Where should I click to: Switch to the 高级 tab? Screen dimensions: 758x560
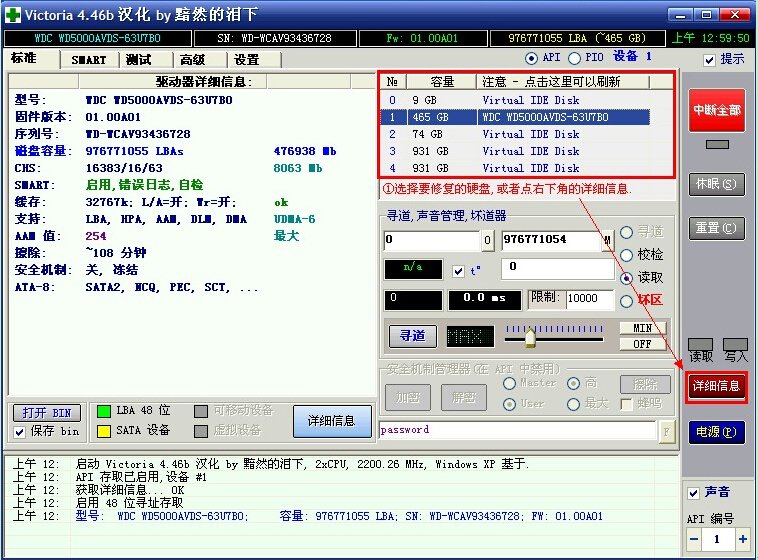[200, 60]
